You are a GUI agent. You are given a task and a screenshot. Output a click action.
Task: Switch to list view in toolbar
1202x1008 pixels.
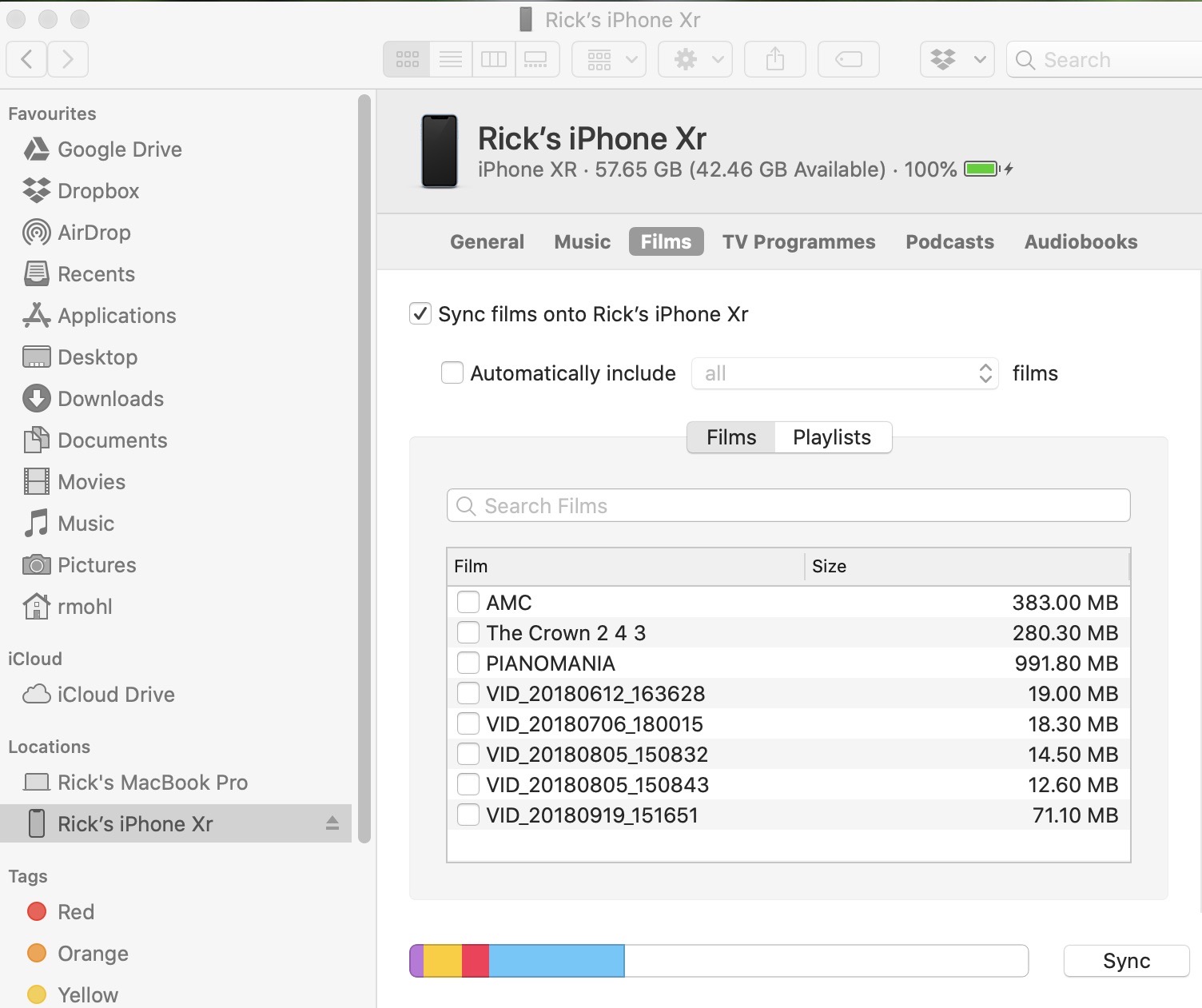(451, 59)
